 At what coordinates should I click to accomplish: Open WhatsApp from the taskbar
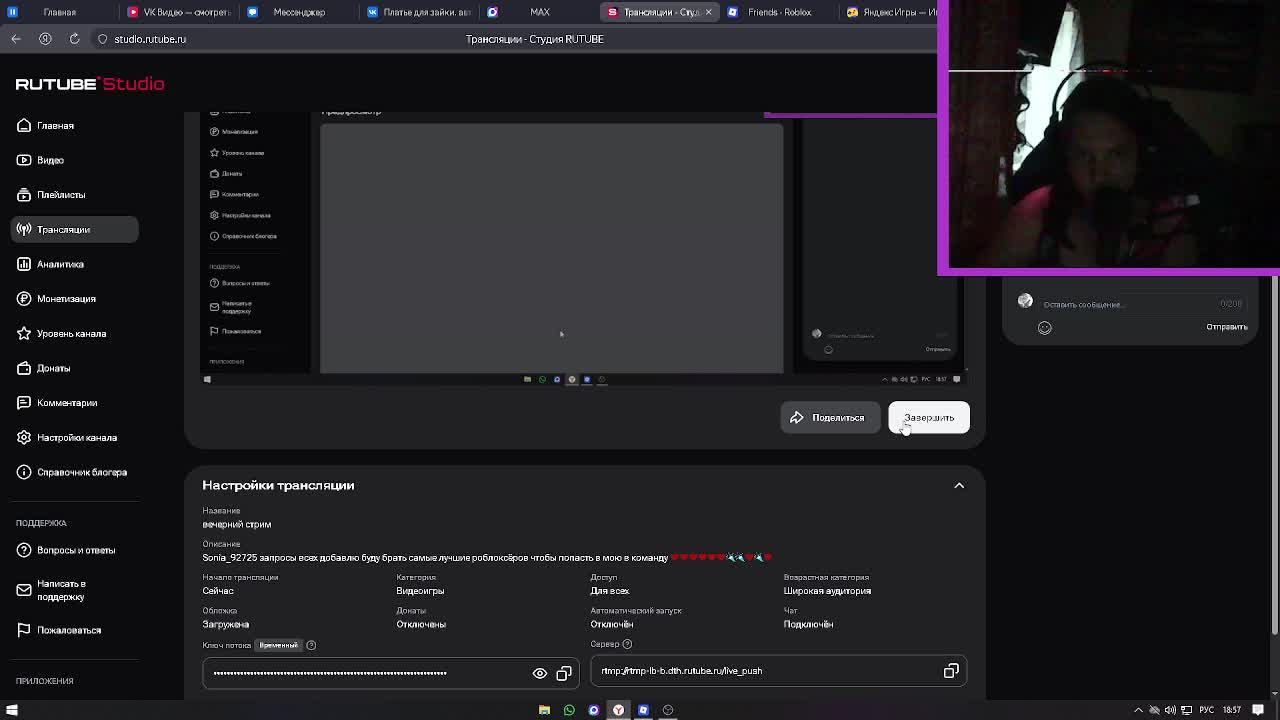tap(569, 710)
